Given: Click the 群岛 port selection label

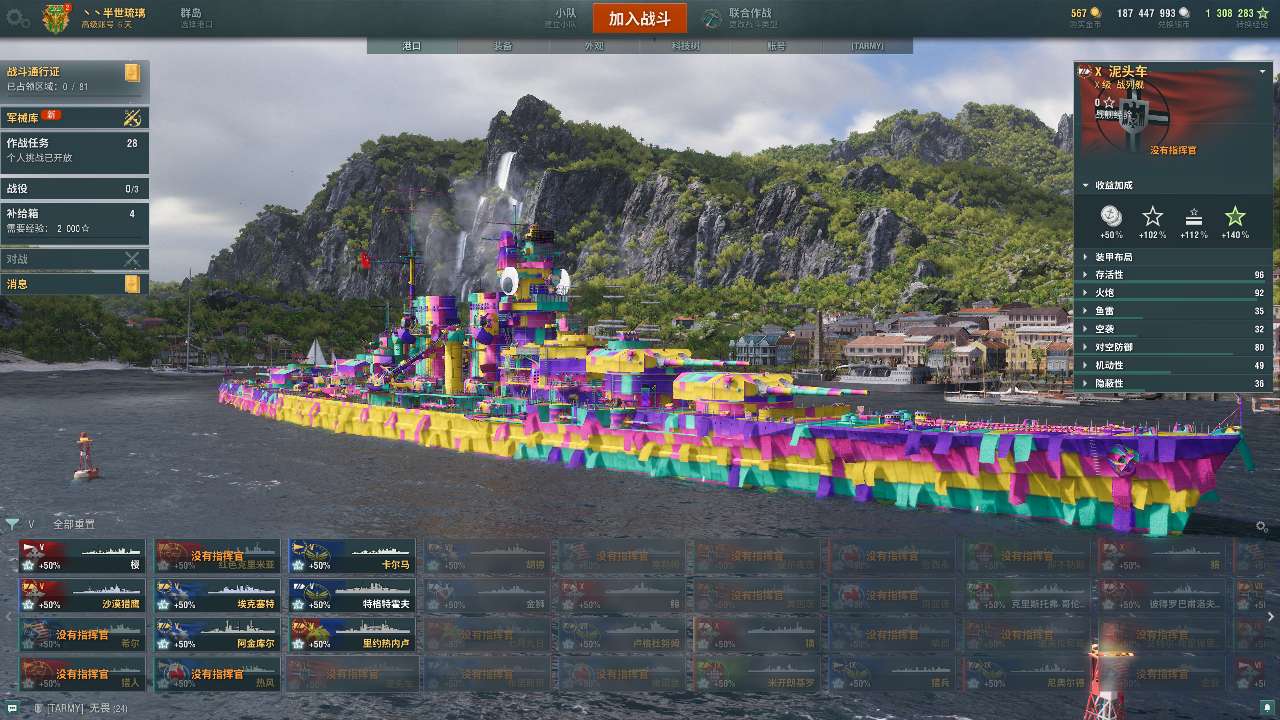Looking at the screenshot, I should [x=191, y=13].
